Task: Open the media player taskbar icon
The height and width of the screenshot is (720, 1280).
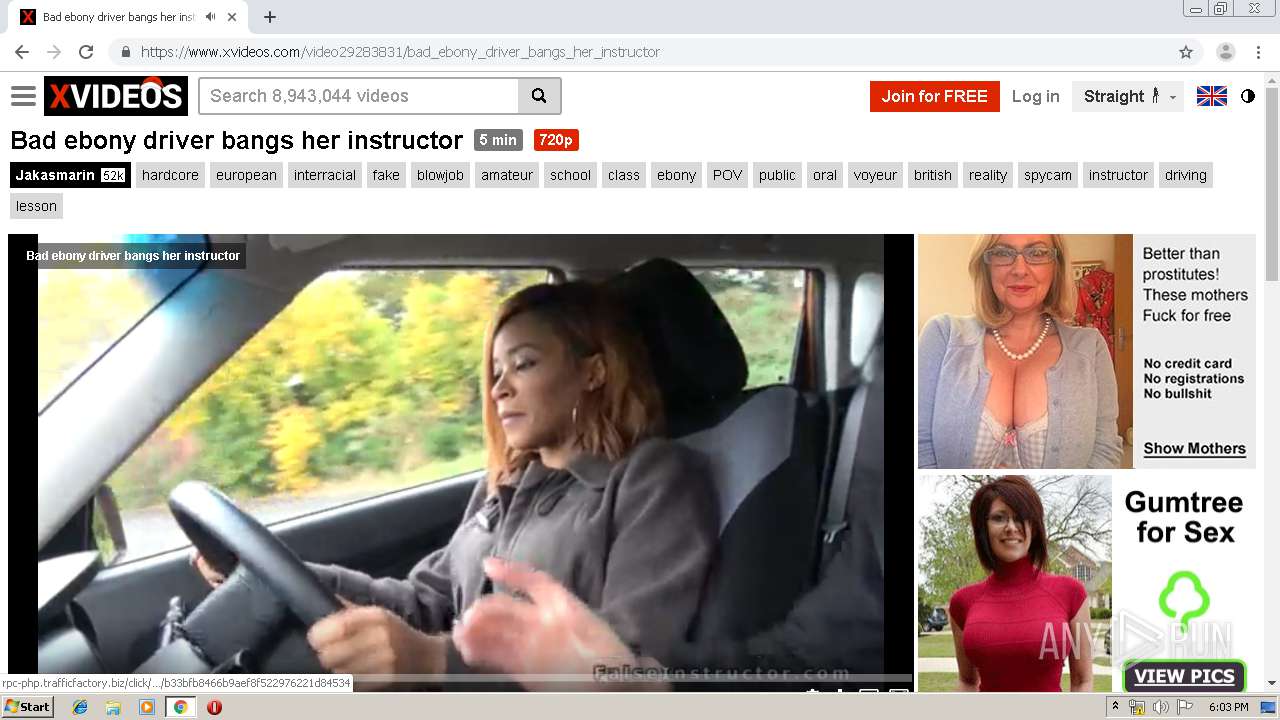Action: 147,707
